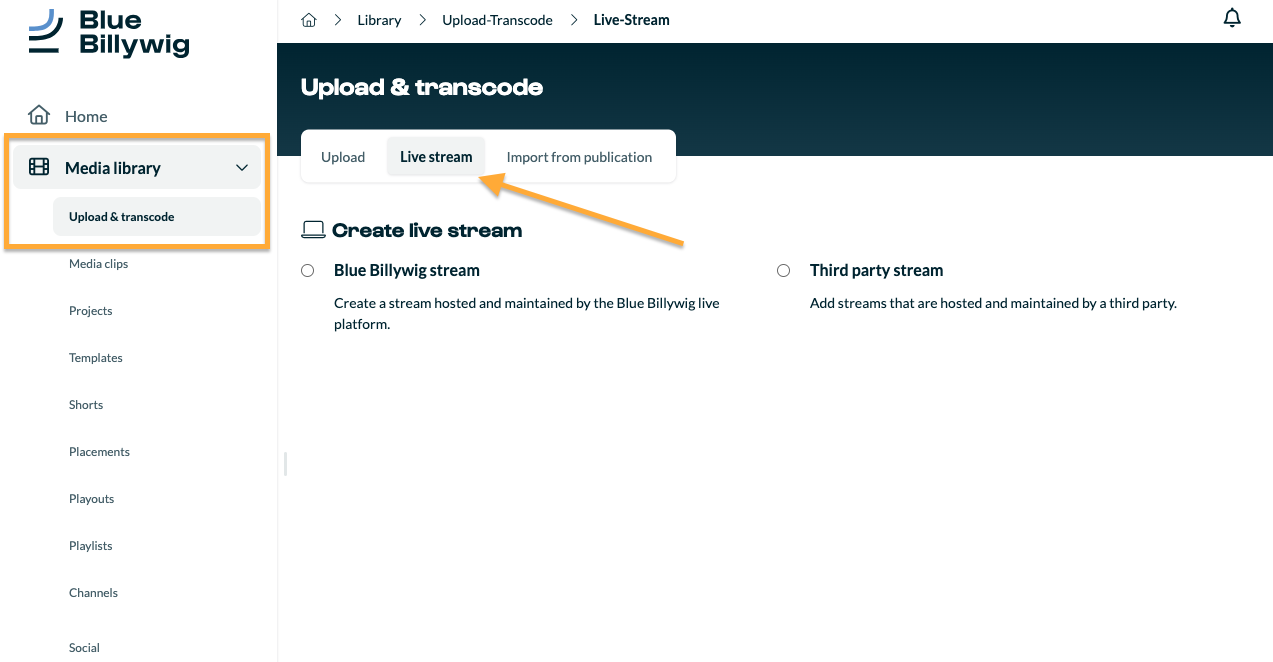Select Blue Billywig stream radio button
Viewport: 1273px width, 662px height.
[x=308, y=271]
